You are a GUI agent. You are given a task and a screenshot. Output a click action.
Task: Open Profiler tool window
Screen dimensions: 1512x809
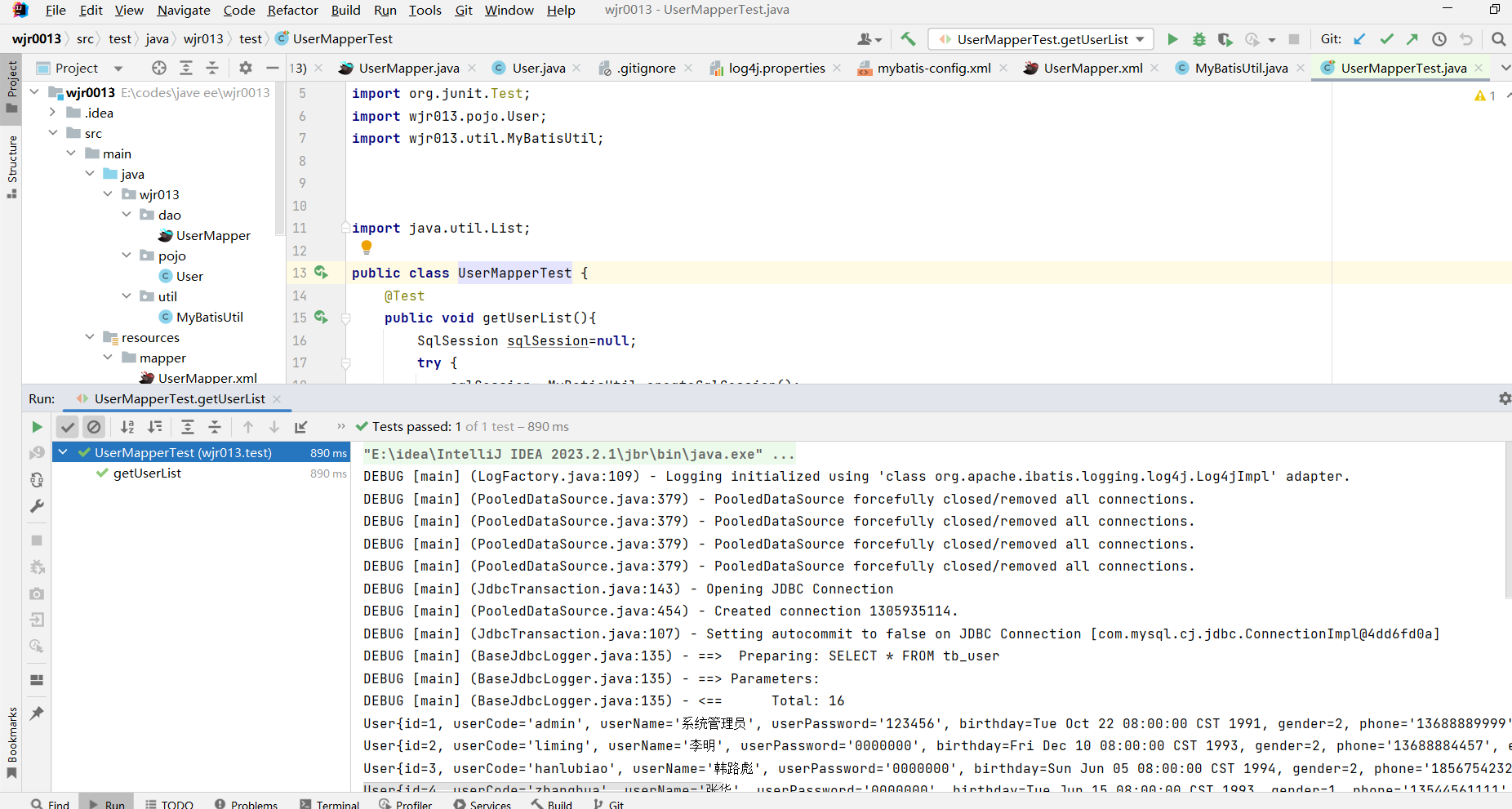(x=406, y=804)
